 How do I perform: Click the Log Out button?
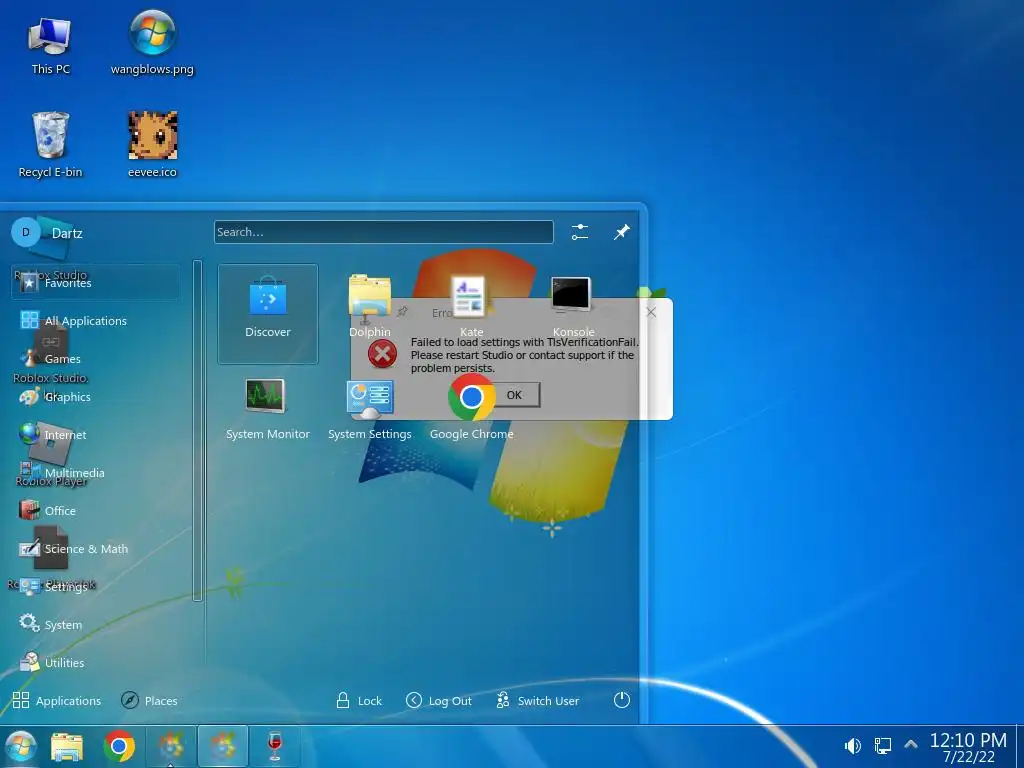point(438,701)
